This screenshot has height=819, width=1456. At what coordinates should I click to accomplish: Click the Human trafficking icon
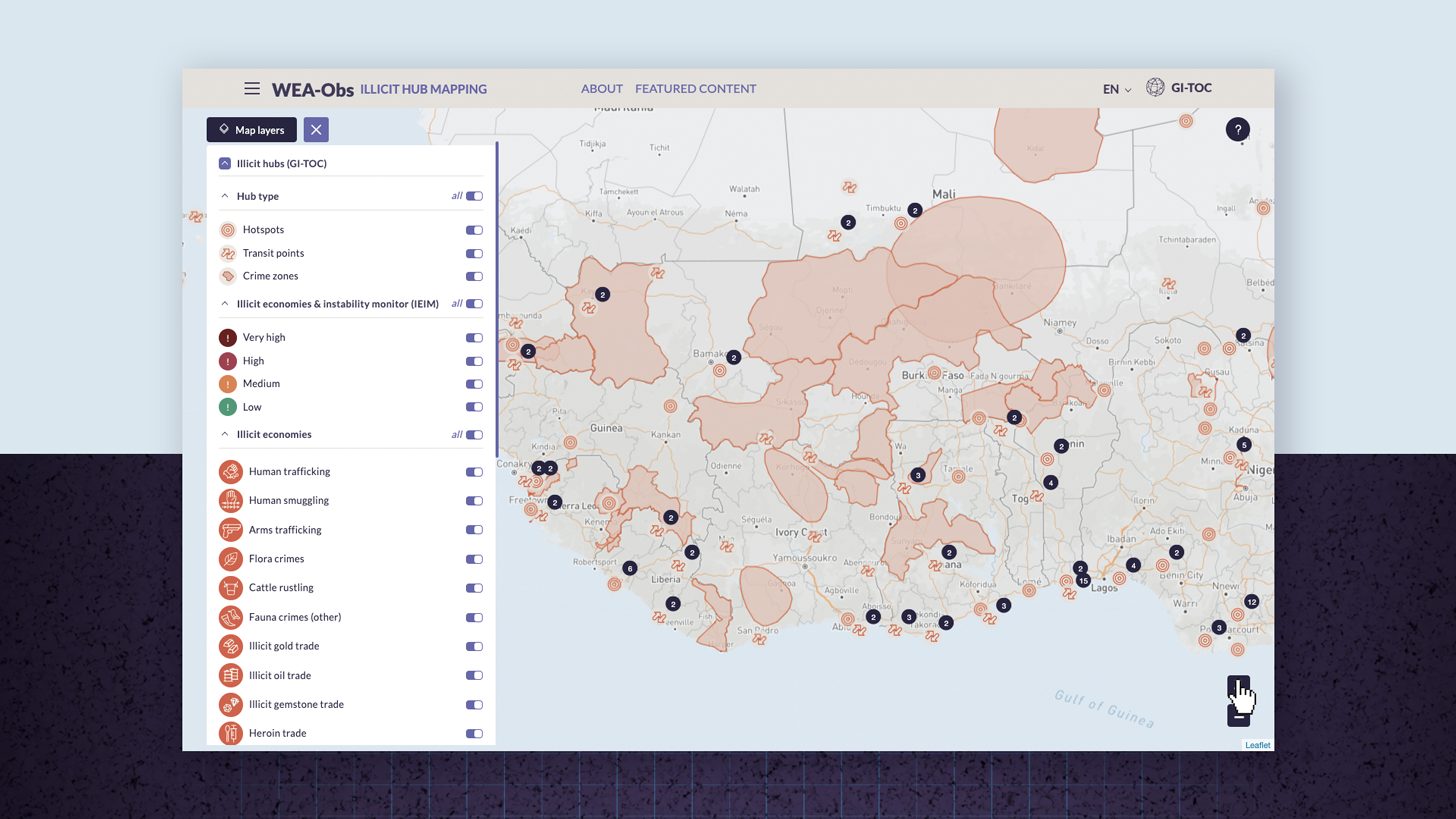(231, 472)
